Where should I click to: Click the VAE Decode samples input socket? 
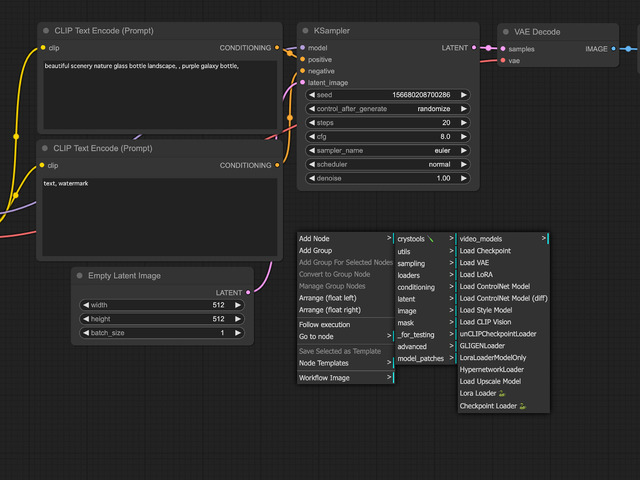pyautogui.click(x=503, y=49)
